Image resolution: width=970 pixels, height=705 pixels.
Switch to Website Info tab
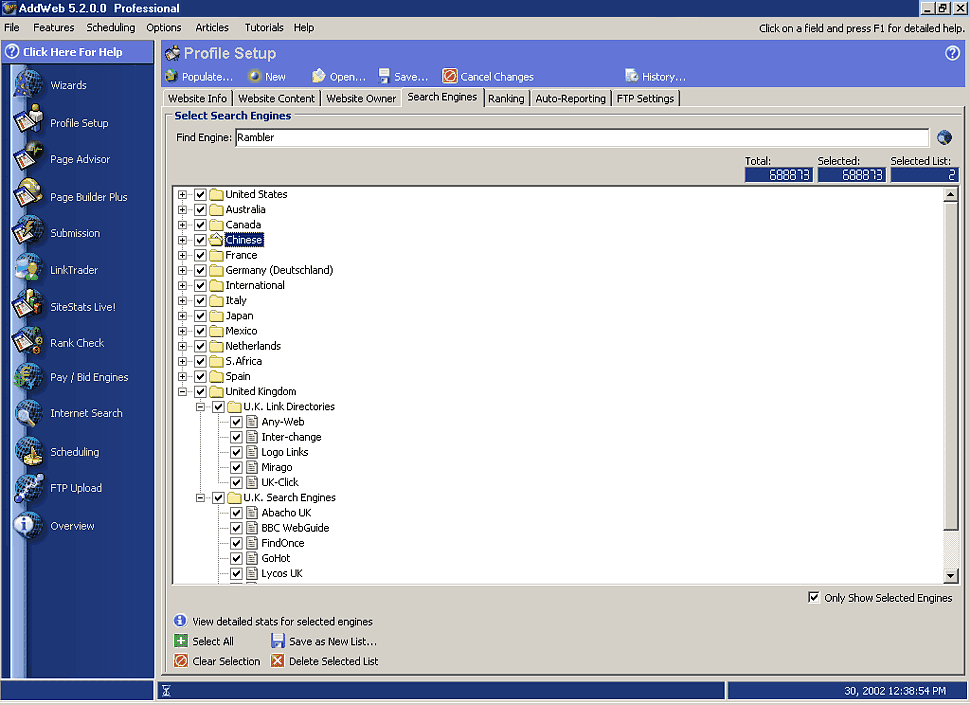(197, 98)
